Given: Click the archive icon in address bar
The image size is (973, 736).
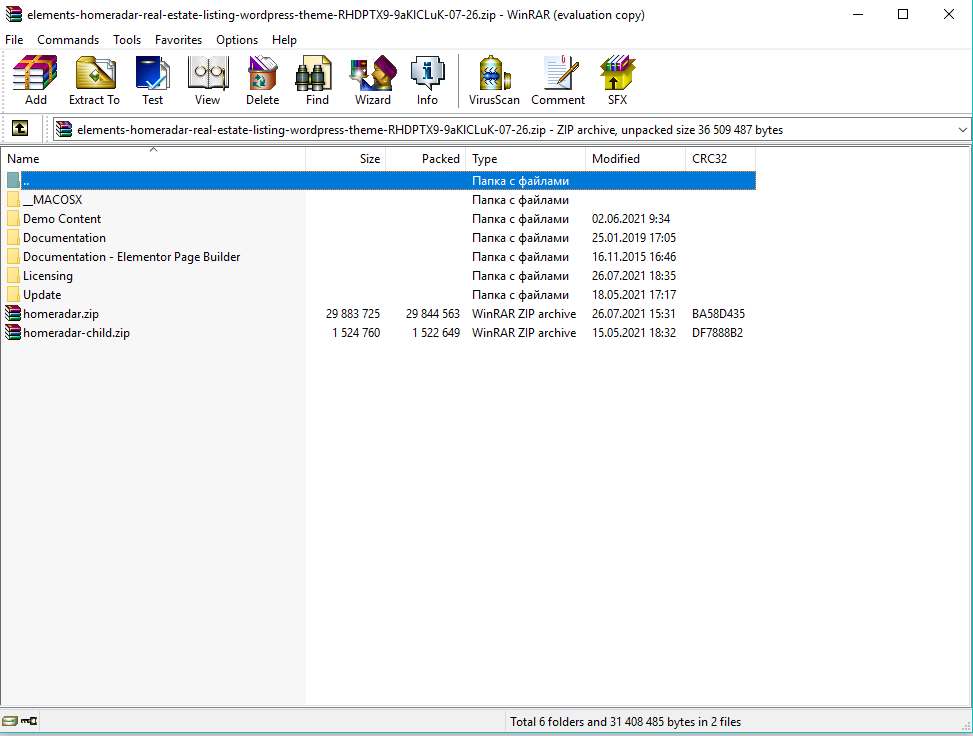Looking at the screenshot, I should 64,129.
